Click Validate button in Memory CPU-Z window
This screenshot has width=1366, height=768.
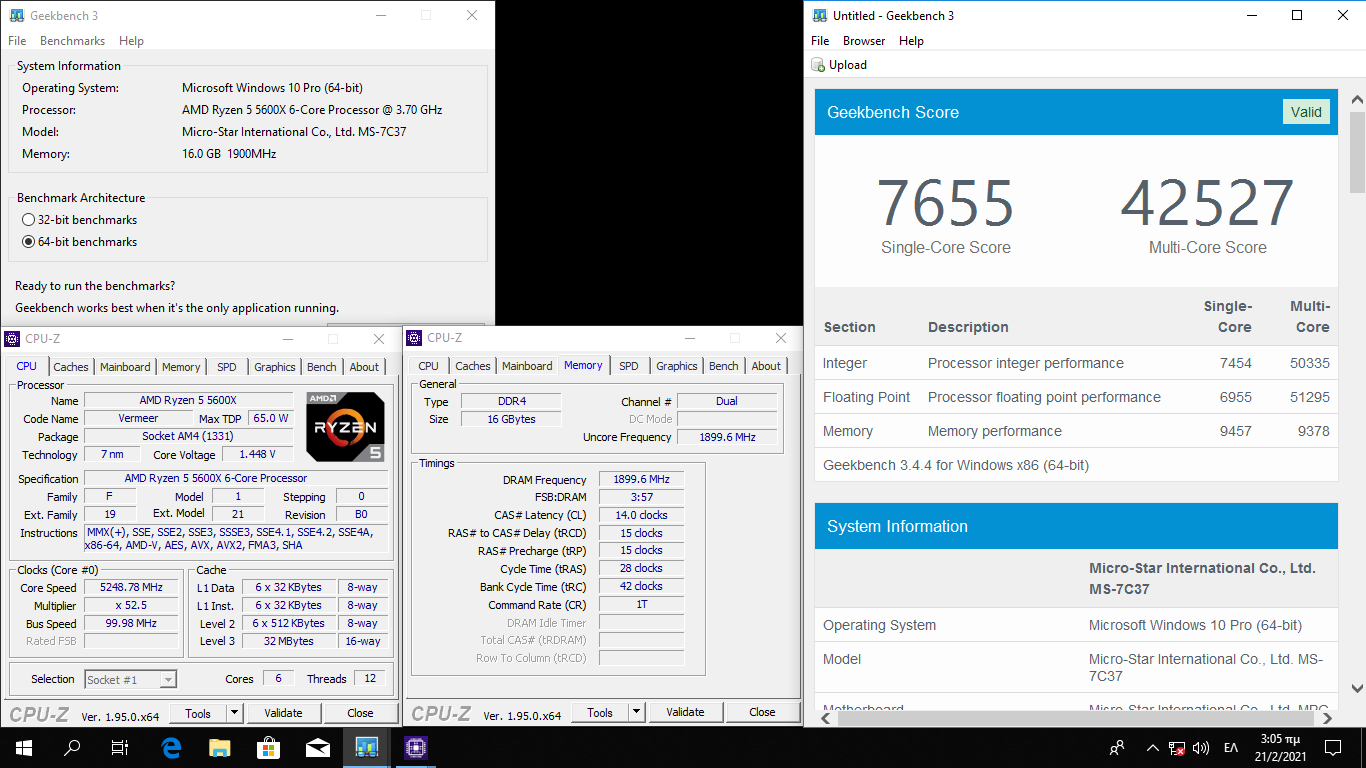coord(685,713)
